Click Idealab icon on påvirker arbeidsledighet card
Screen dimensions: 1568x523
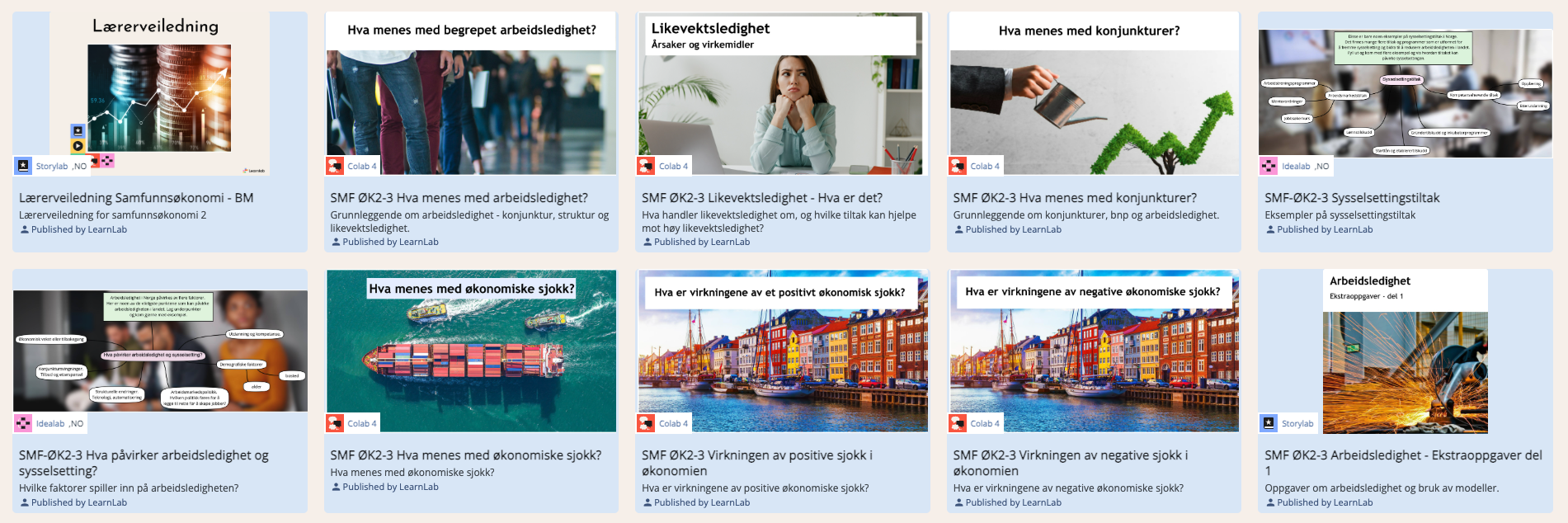point(23,423)
